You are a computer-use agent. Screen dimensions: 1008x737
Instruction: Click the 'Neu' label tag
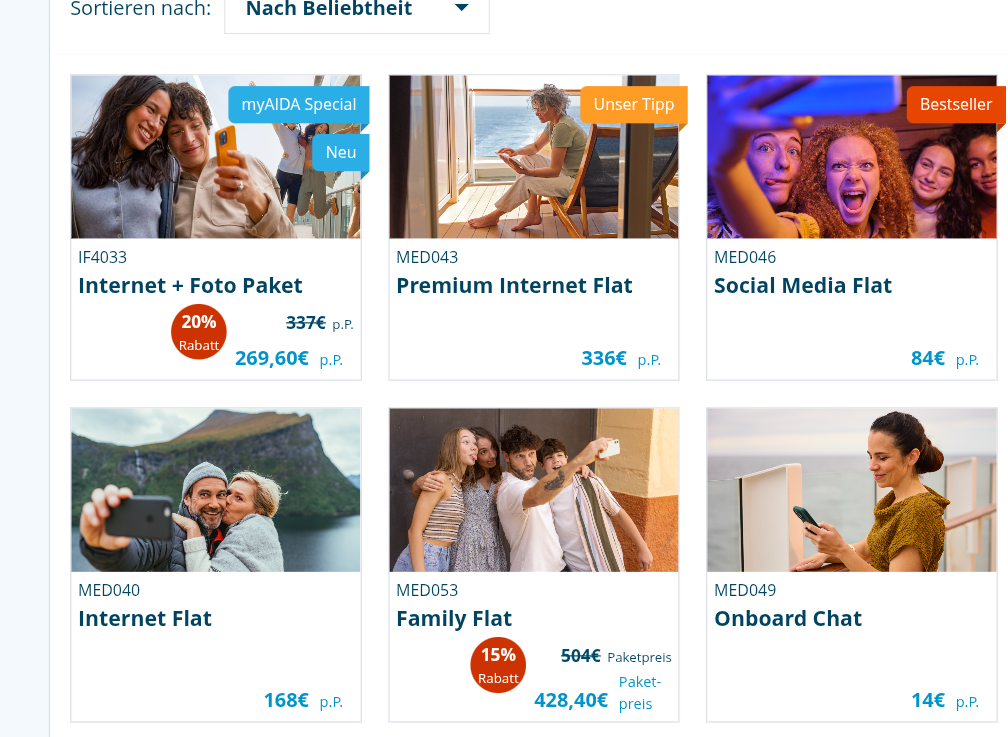(340, 152)
